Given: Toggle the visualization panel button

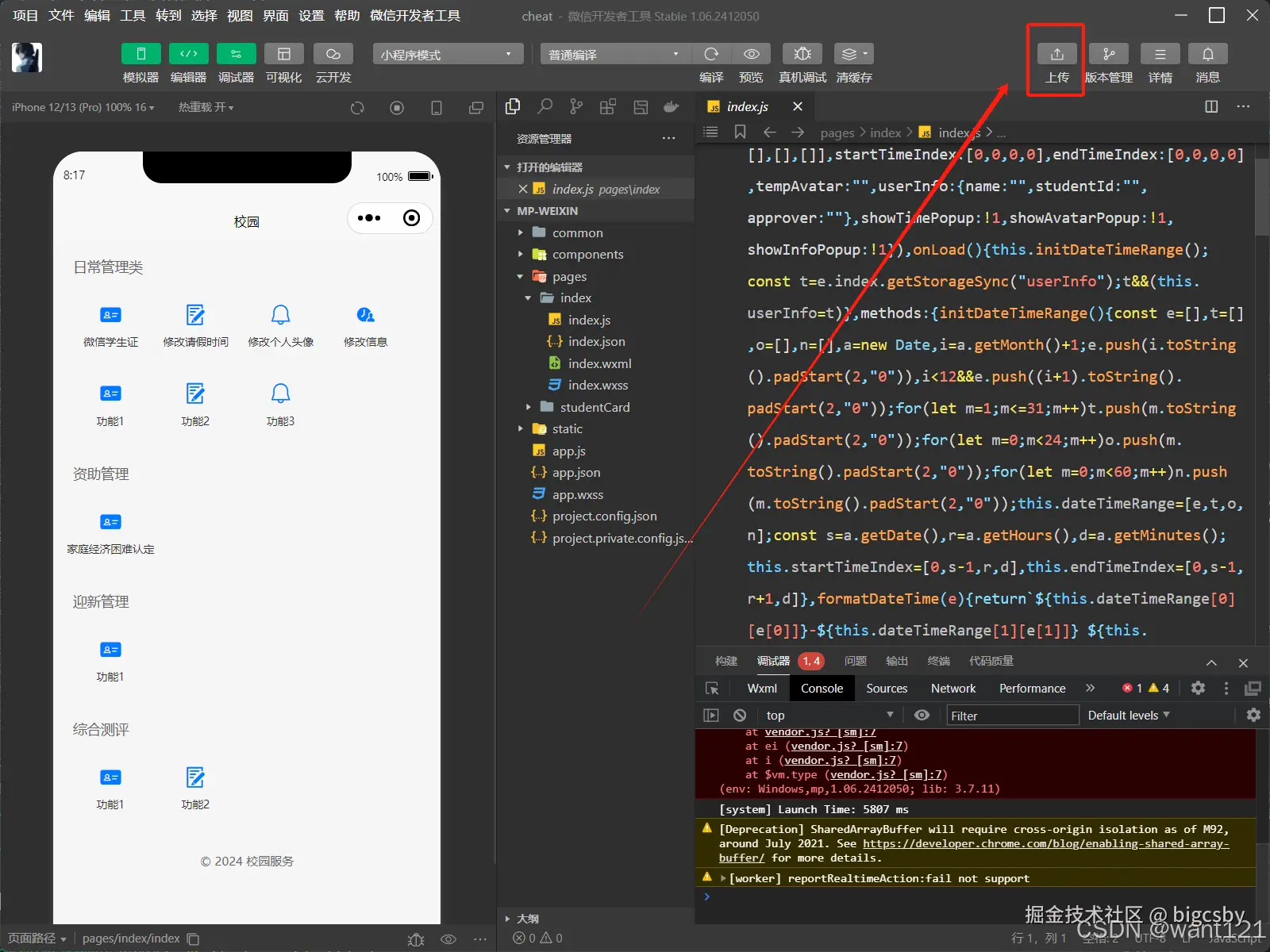Looking at the screenshot, I should [284, 54].
